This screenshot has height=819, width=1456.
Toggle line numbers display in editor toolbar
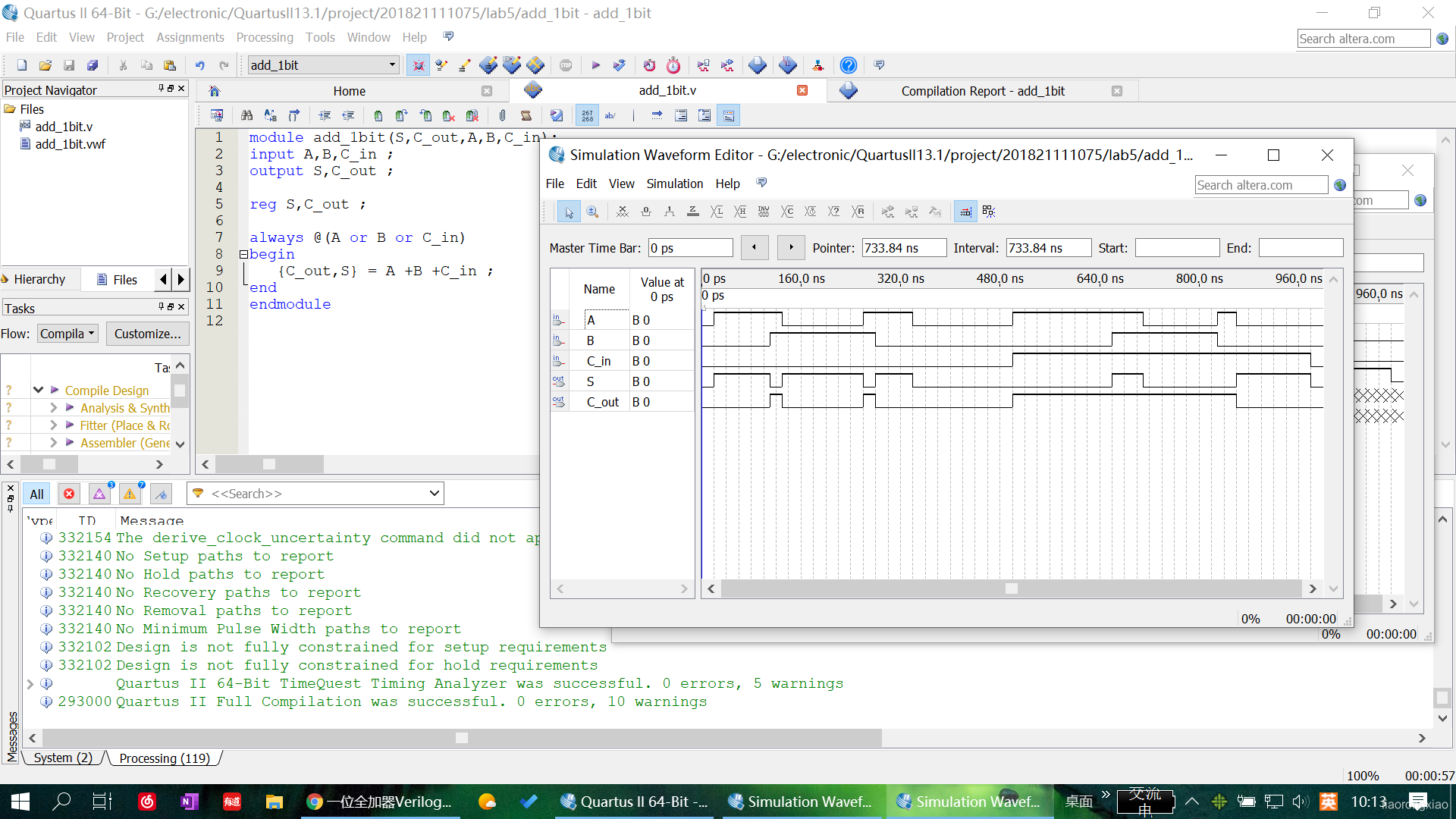click(587, 115)
